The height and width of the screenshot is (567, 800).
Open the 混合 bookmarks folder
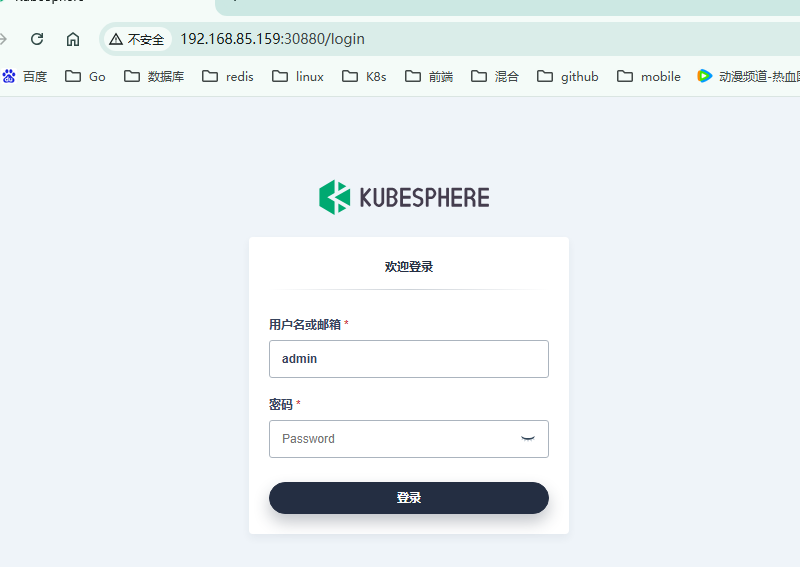[x=495, y=77]
